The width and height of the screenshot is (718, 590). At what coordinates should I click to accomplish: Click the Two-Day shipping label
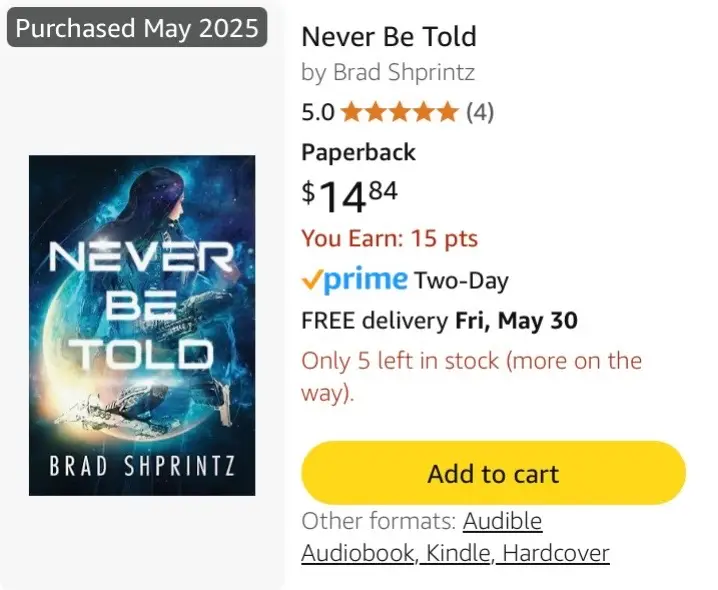click(461, 281)
